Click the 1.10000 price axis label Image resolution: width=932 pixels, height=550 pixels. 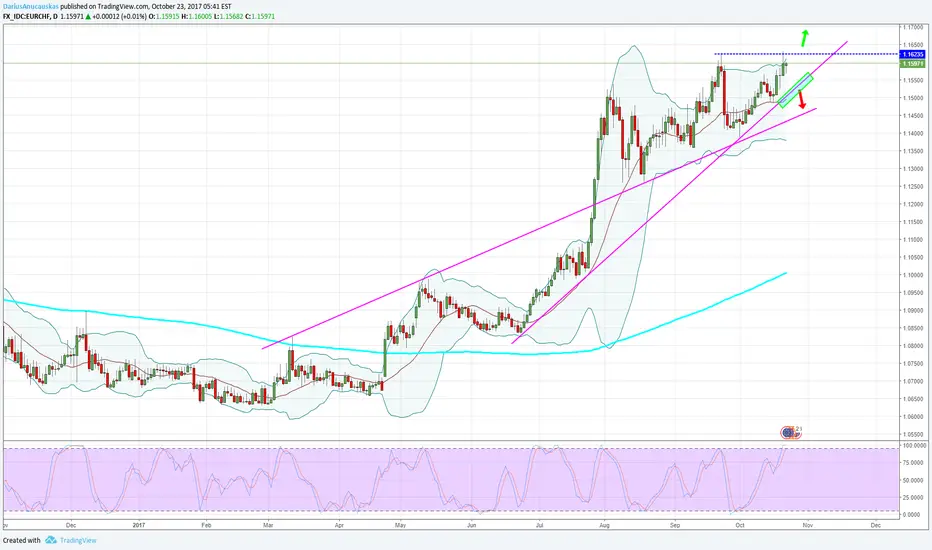913,275
